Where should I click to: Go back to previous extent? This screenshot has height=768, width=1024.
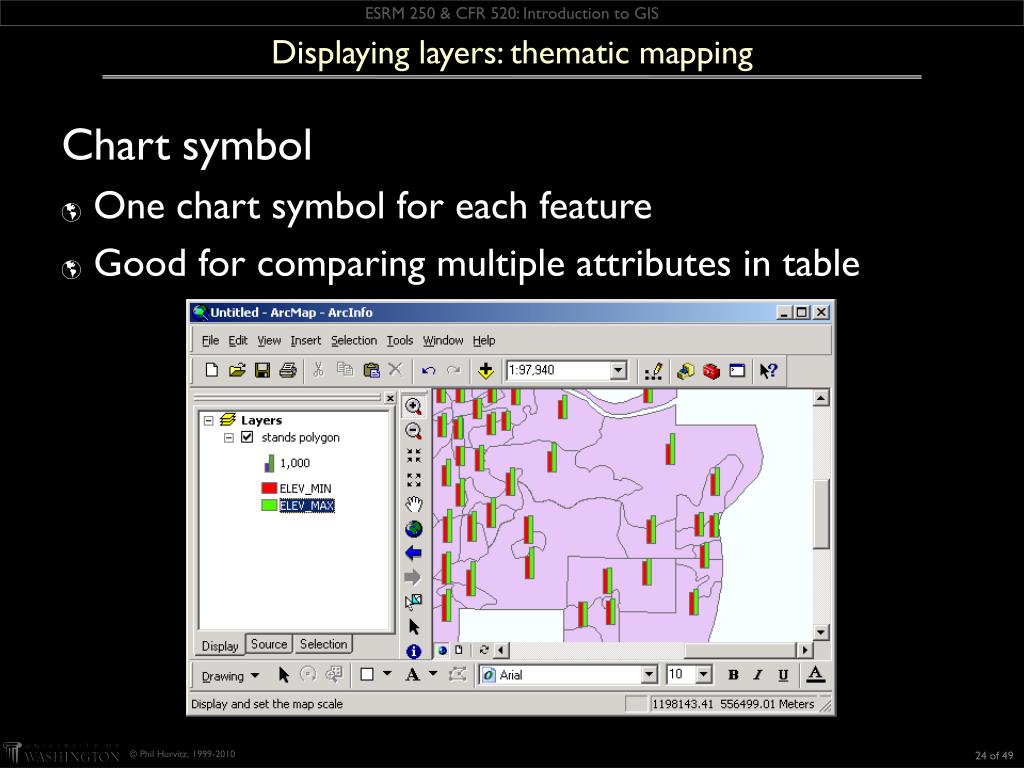(413, 553)
